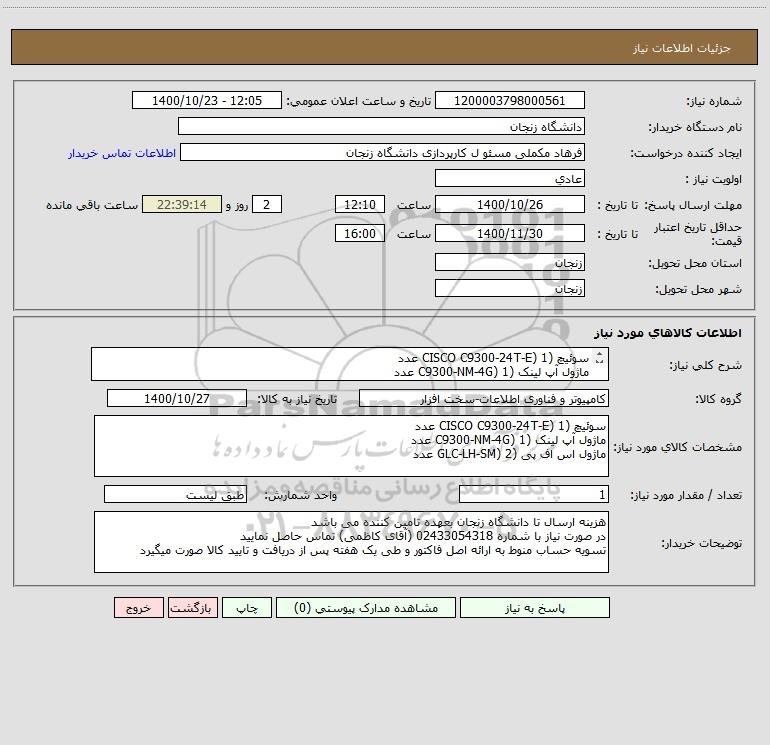Click the label واحد شمارش
Viewport: 770px width, 745px height.
pos(301,496)
